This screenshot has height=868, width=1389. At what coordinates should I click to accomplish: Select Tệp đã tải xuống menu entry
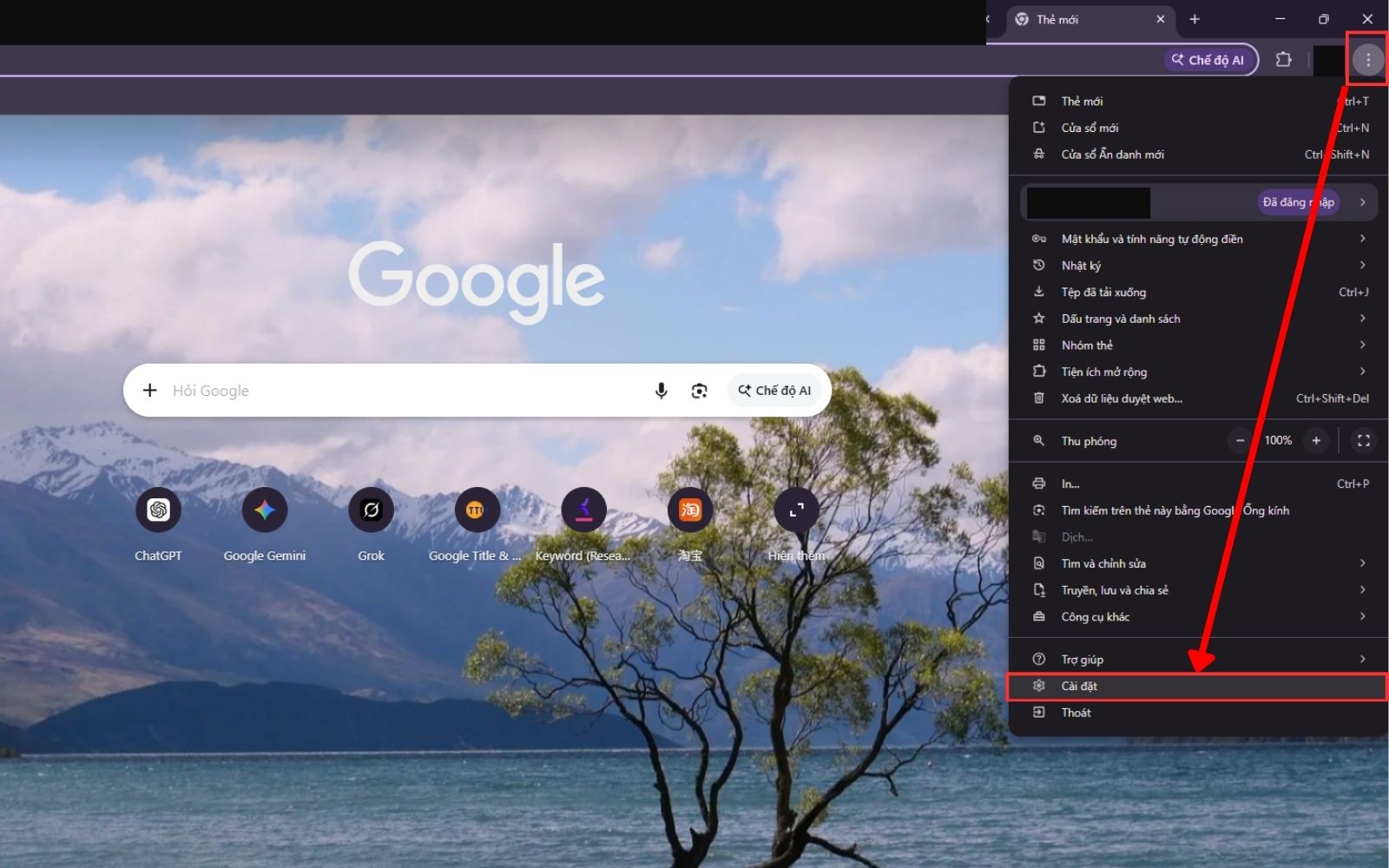click(x=1198, y=292)
